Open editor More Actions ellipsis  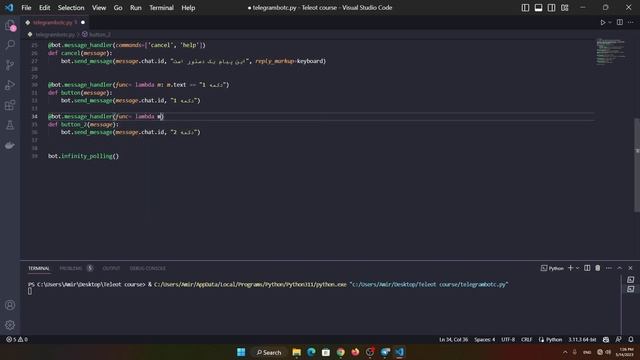(x=631, y=22)
